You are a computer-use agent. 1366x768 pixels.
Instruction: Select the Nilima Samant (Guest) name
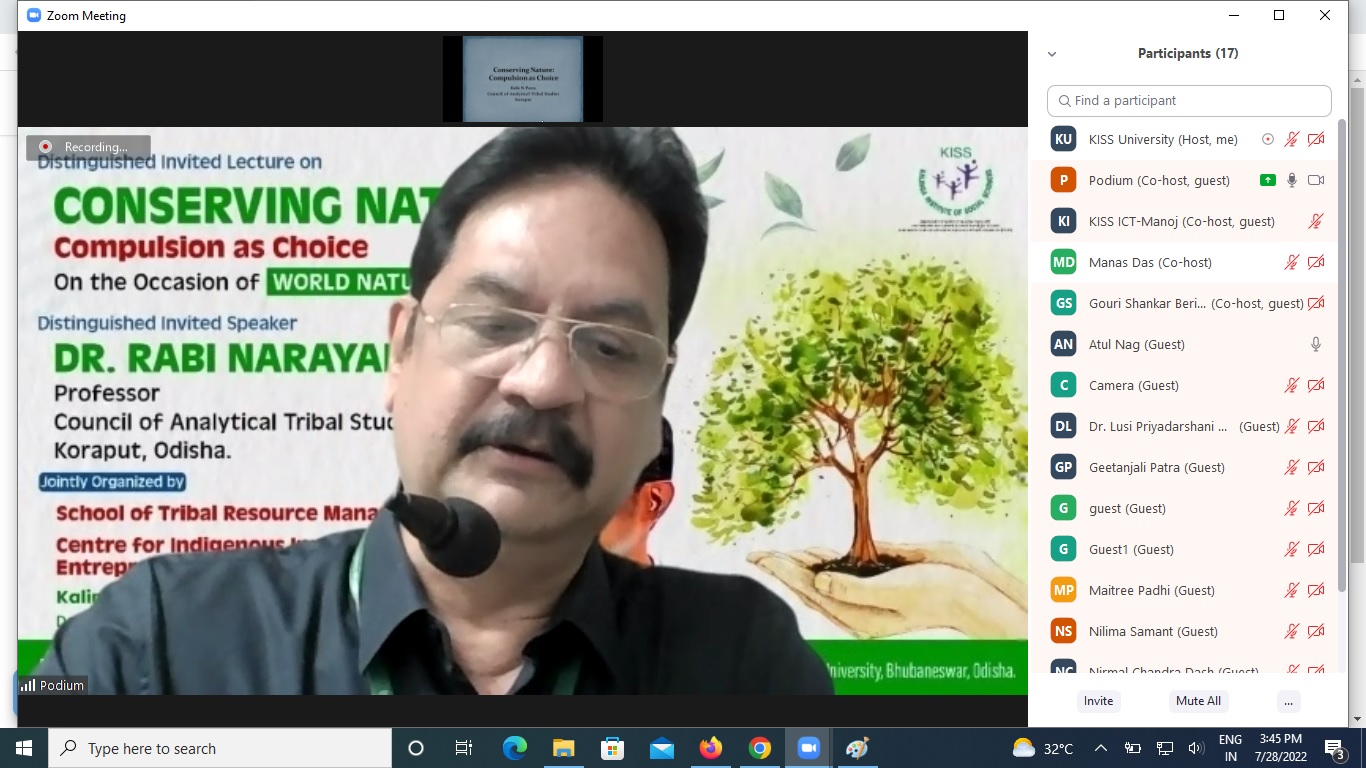point(1153,631)
